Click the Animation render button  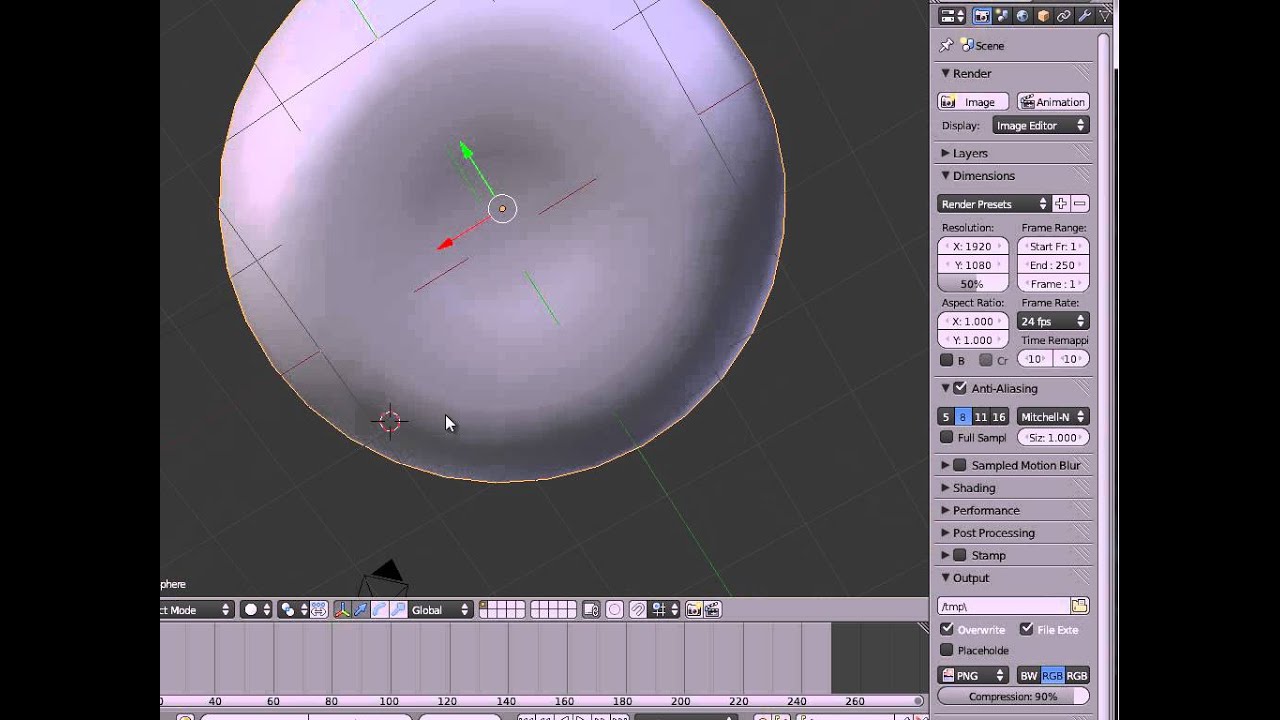(x=1053, y=102)
